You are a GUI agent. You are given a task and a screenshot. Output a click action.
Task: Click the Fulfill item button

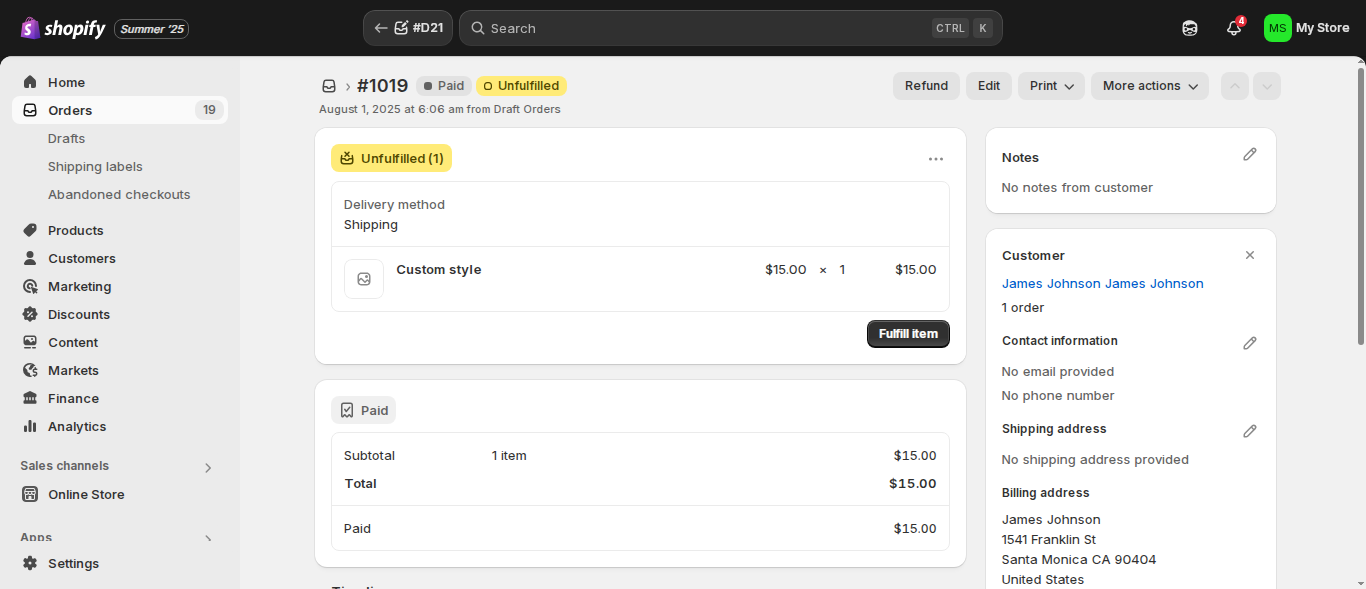(x=908, y=334)
